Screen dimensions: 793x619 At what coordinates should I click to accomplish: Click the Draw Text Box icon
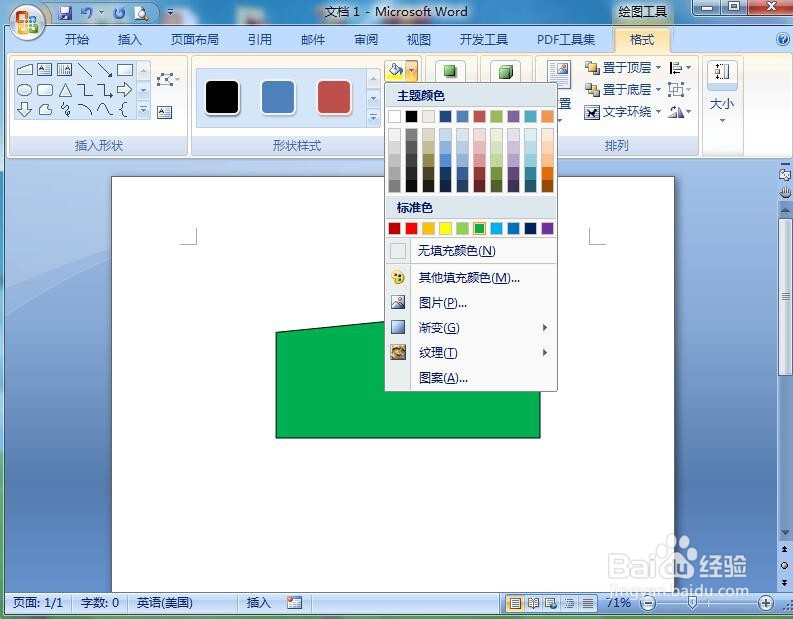(164, 112)
